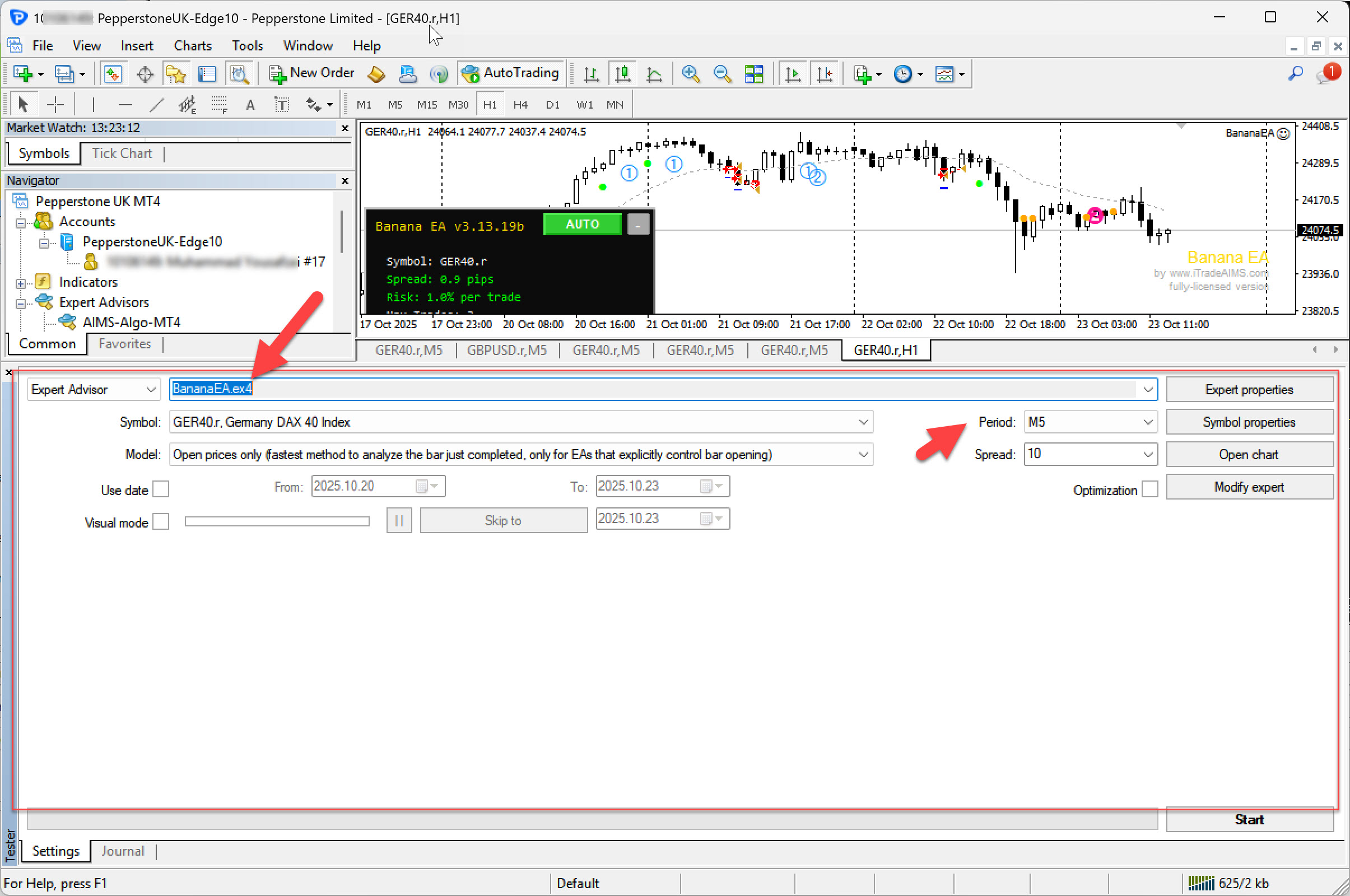This screenshot has height=896, width=1350.
Task: Click the Zoom In magnifier icon
Action: (x=691, y=74)
